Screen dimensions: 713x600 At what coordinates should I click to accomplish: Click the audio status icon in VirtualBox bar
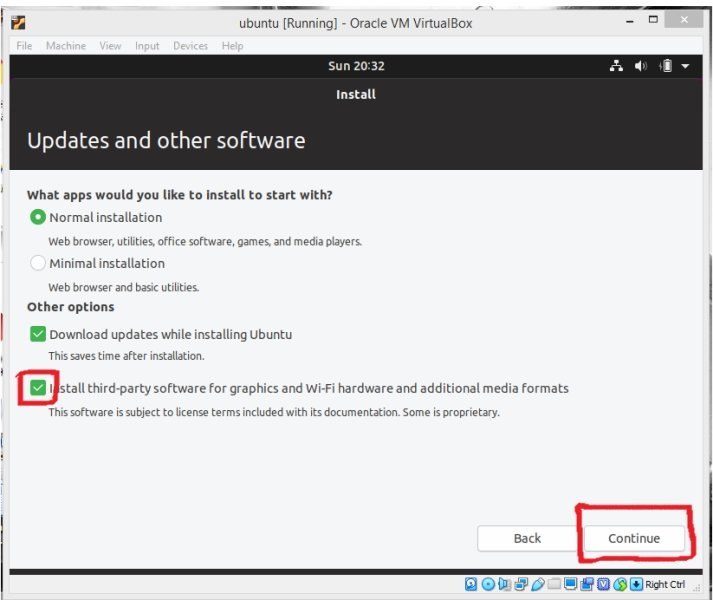click(x=504, y=584)
